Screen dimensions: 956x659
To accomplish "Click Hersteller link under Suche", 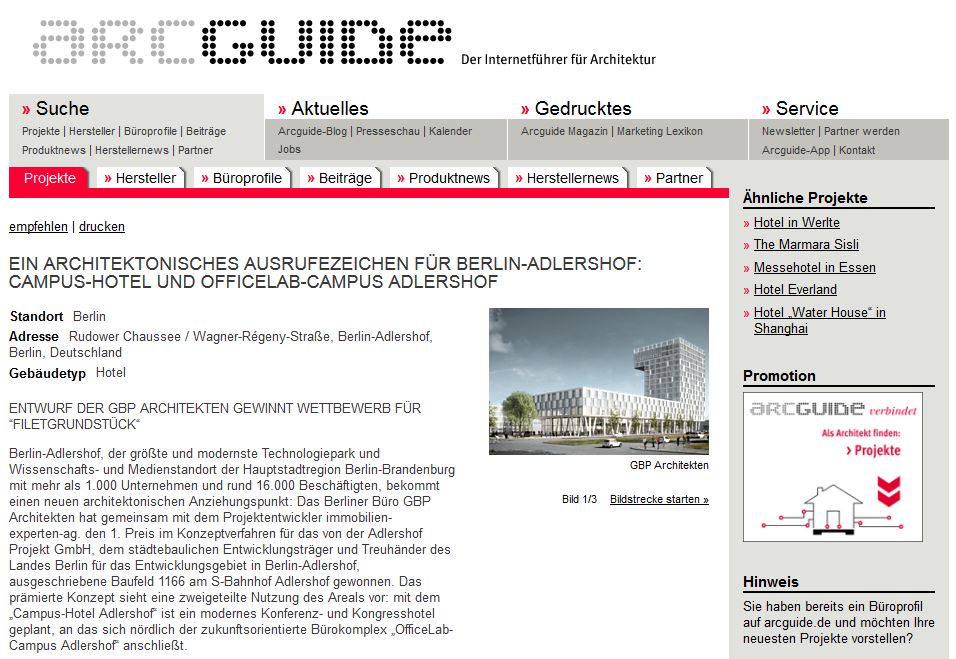I will click(x=92, y=131).
